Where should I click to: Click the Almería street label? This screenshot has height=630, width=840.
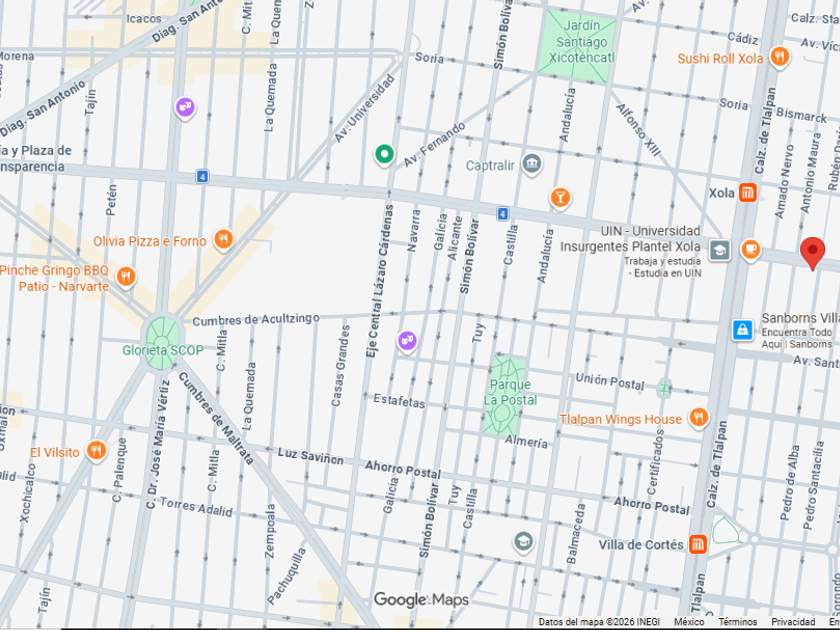pyautogui.click(x=526, y=441)
